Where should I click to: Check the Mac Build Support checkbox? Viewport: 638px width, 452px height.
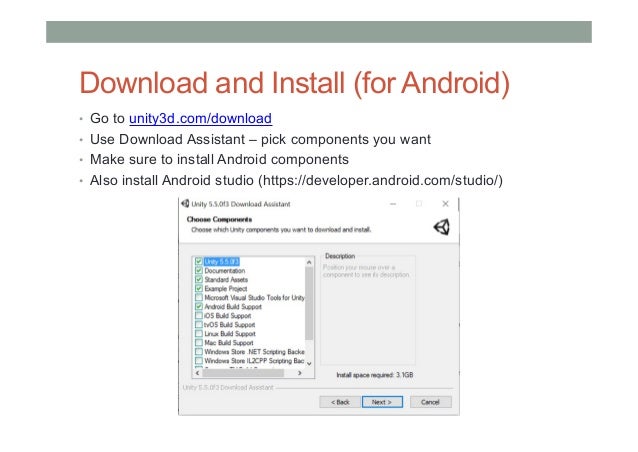click(x=199, y=343)
